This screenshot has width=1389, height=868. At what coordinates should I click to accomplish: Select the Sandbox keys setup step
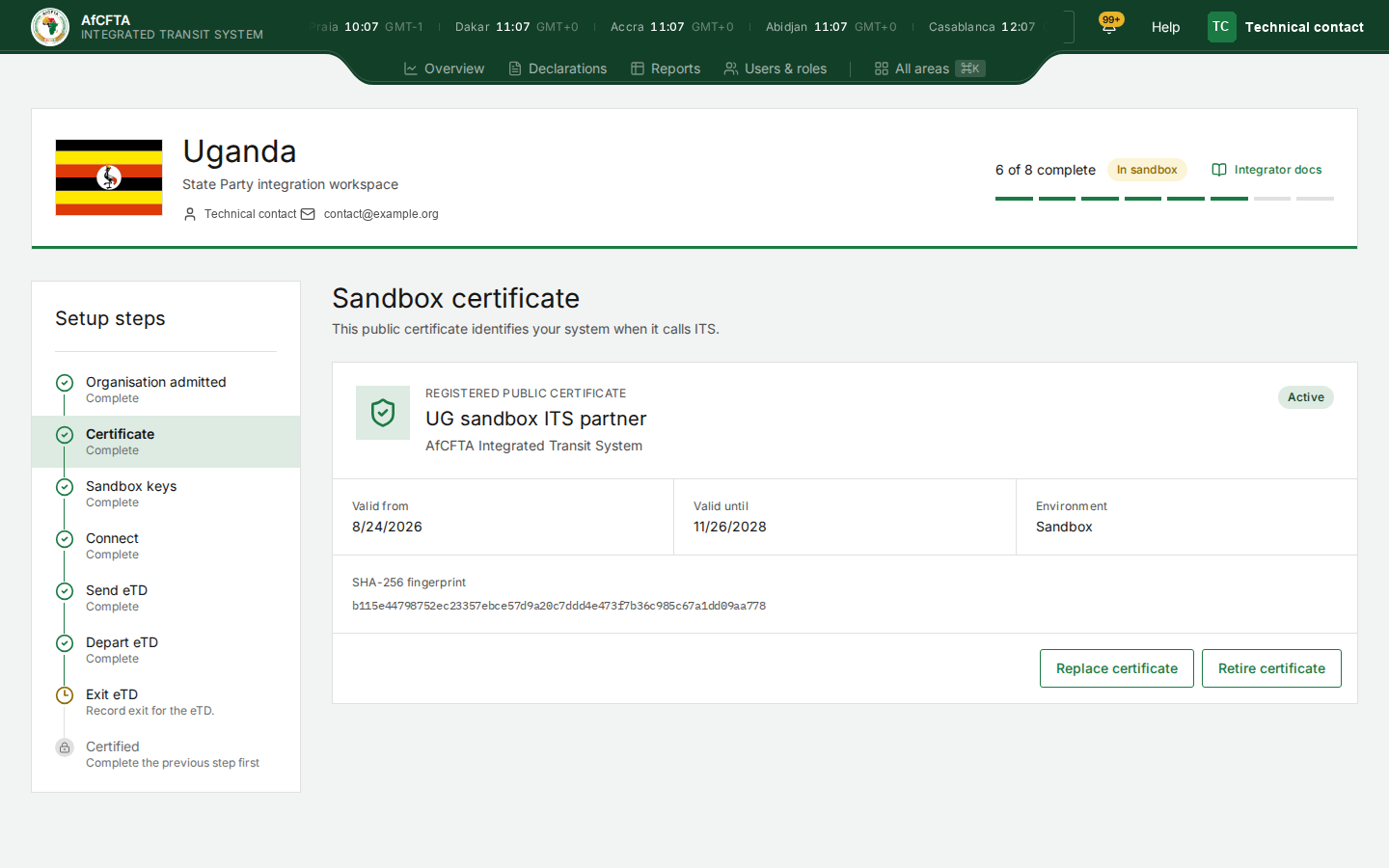(166, 494)
